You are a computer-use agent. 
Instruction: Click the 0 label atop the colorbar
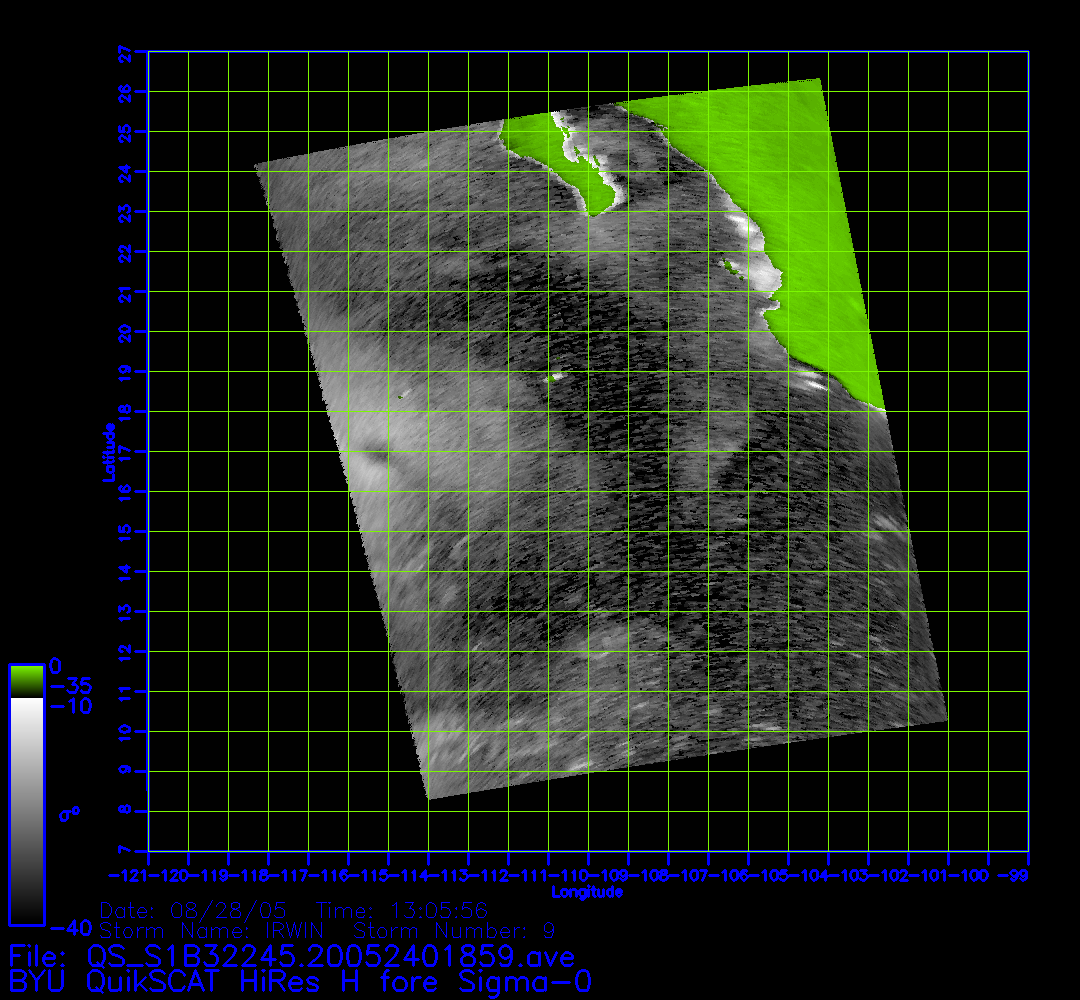55,666
